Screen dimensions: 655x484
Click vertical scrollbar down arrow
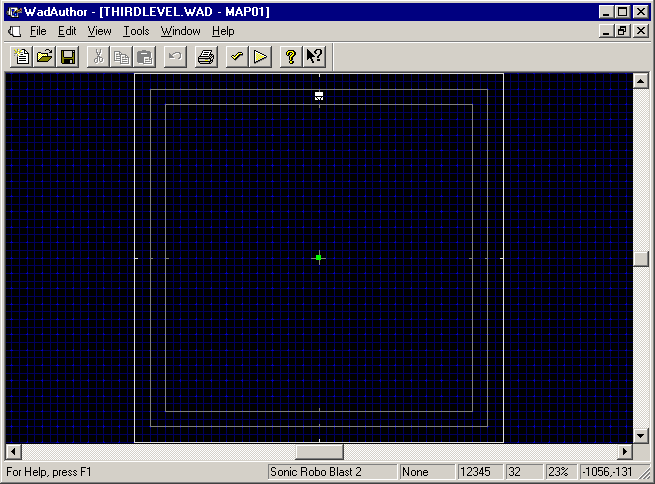coord(640,436)
